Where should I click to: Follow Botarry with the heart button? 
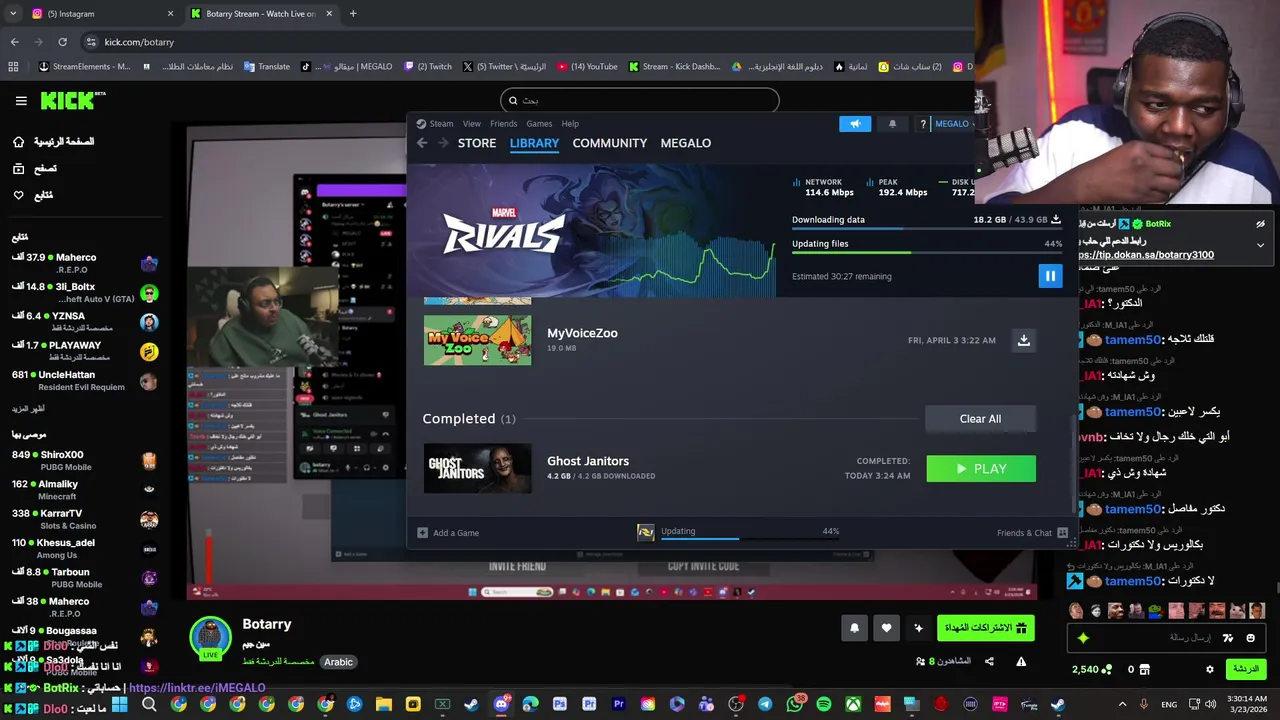(x=886, y=628)
